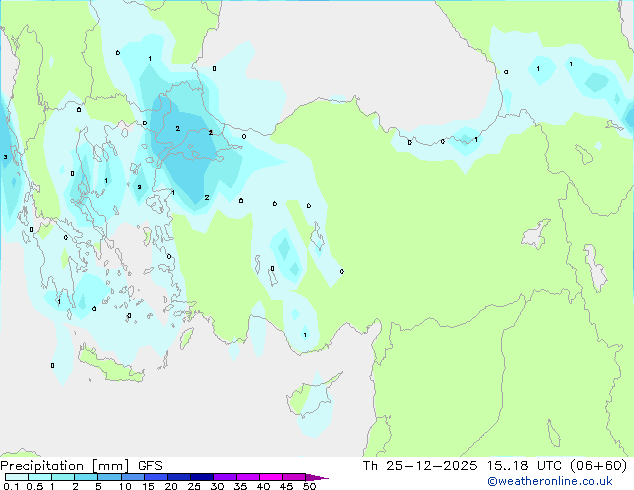Click the "30" legend scale label
This screenshot has width=634, height=490.
click(x=217, y=486)
